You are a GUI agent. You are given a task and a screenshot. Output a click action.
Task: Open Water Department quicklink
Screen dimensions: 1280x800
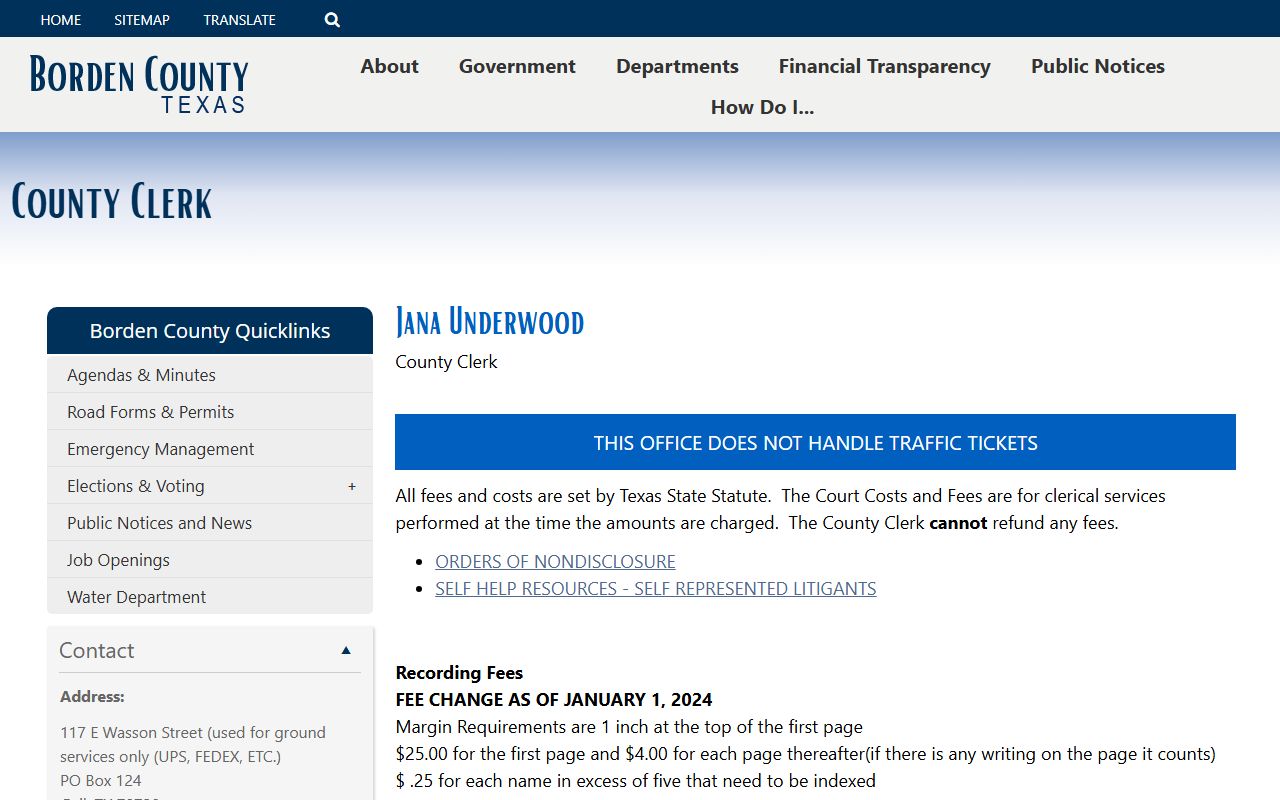click(210, 597)
